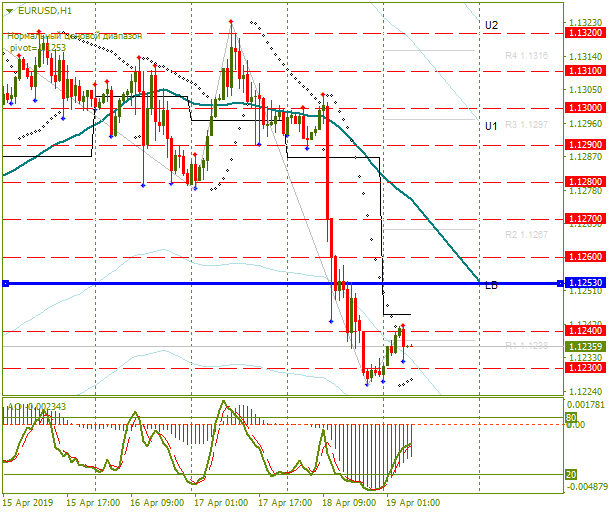
Task: Click the LB label on the blue line
Action: [491, 285]
